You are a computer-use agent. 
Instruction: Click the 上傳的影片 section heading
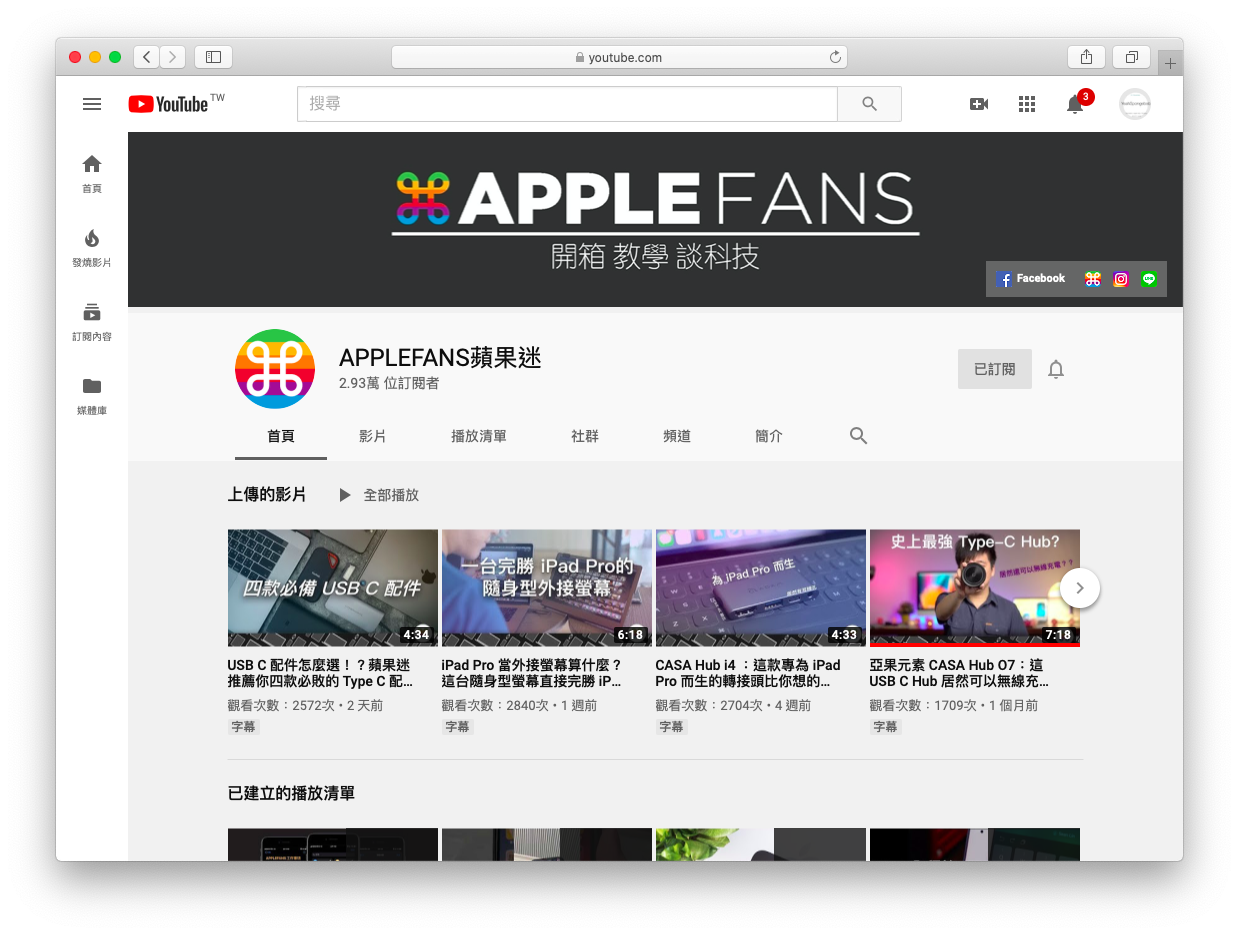(267, 495)
